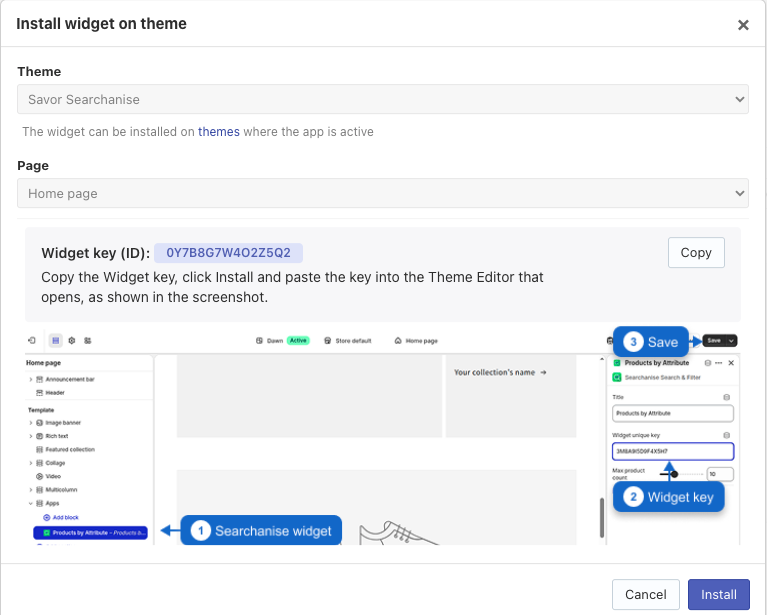This screenshot has height=615, width=767.
Task: Click the Dawn theme icon in tutorial top bar
Action: point(259,341)
